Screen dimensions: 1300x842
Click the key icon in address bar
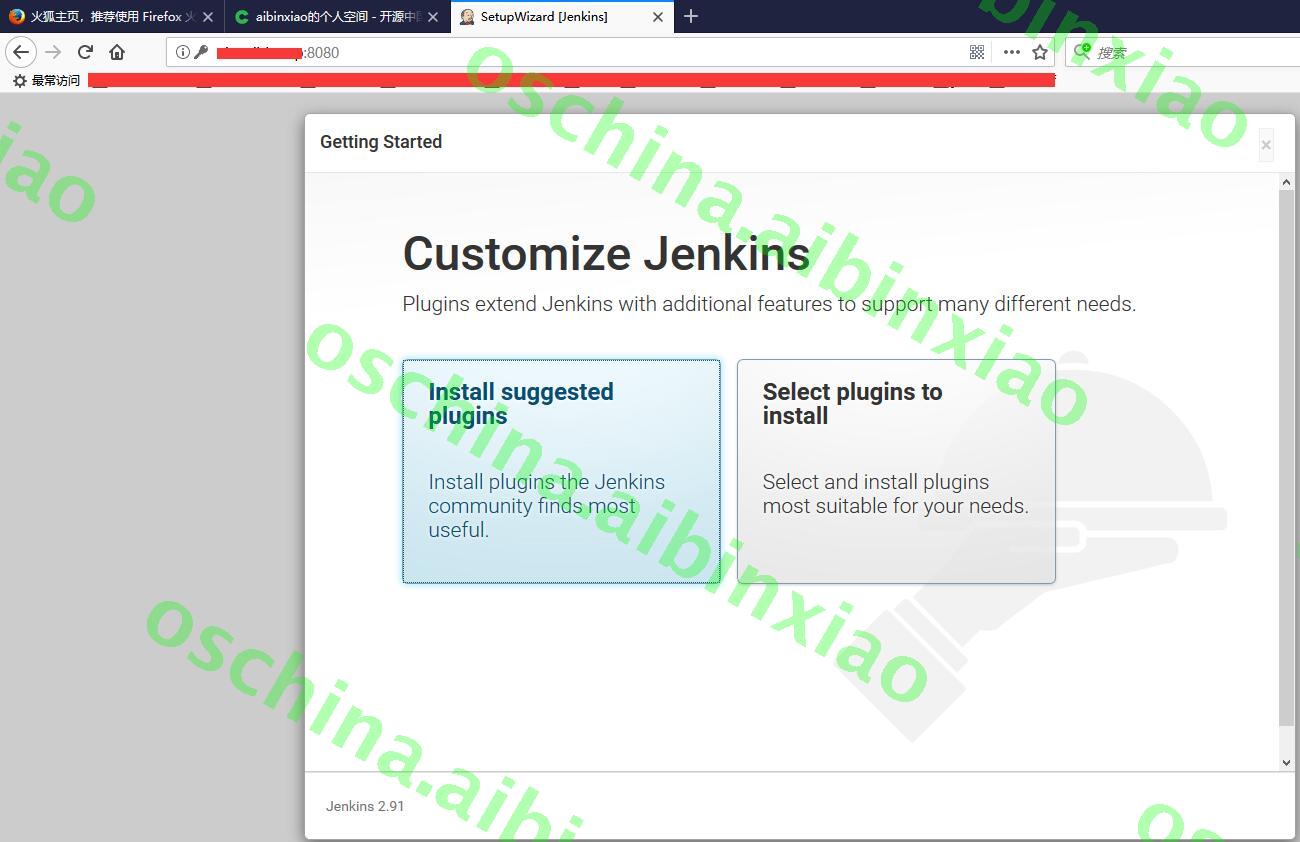pyautogui.click(x=201, y=52)
